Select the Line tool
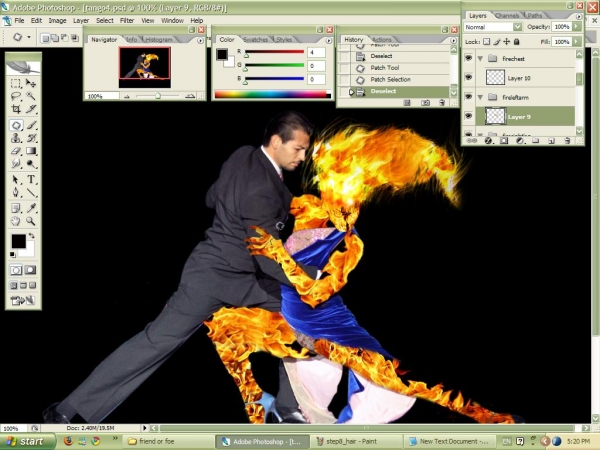600x450 pixels. tap(31, 192)
